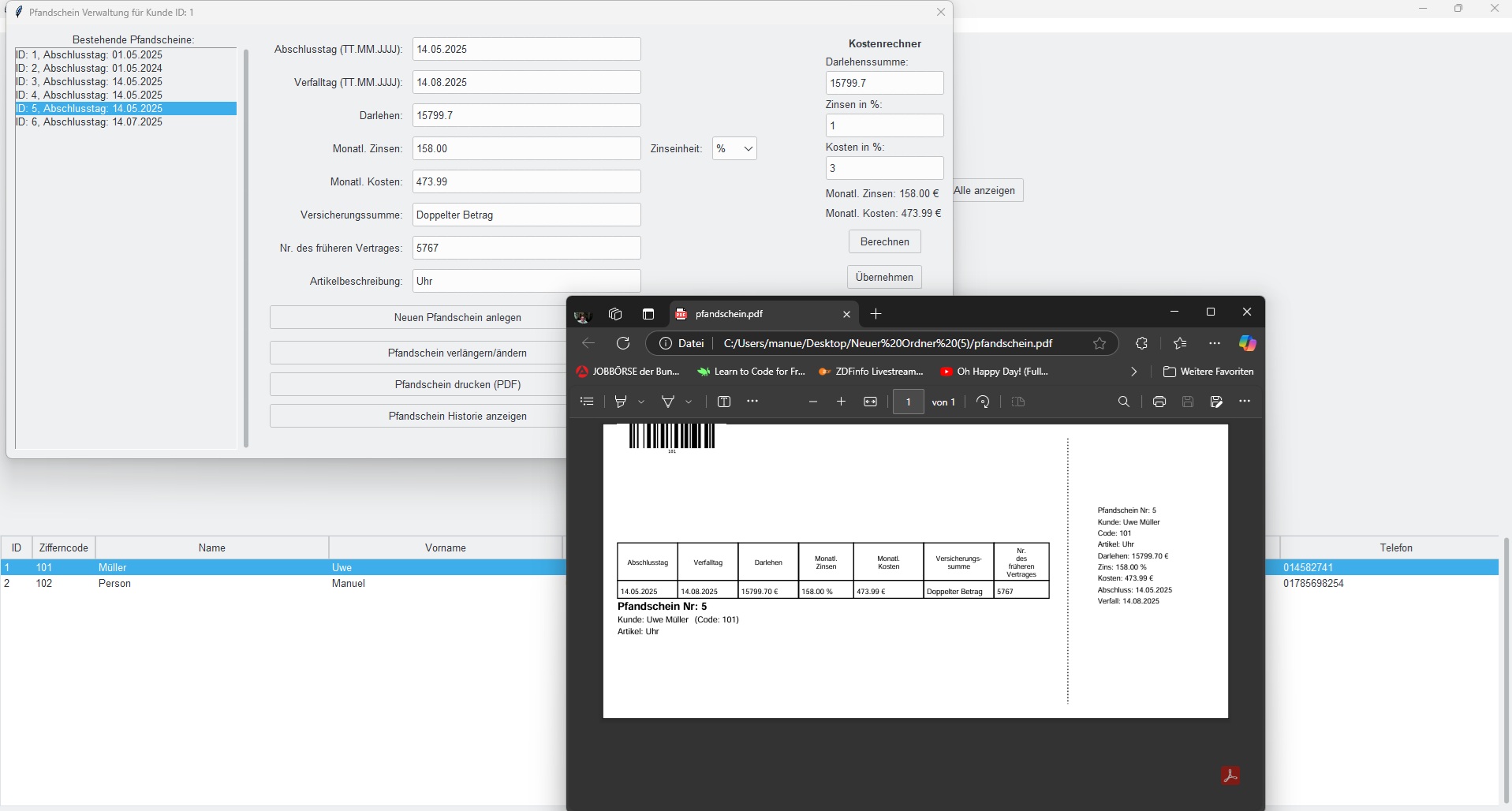Viewport: 1512px width, 811px height.
Task: Select the PDF draw pen tool
Action: click(668, 402)
